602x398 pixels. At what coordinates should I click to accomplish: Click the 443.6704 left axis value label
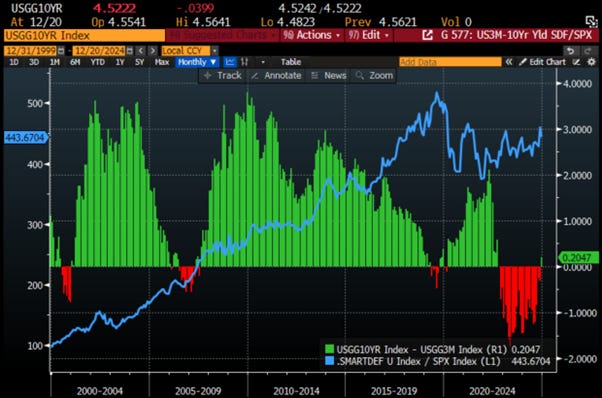(25, 137)
